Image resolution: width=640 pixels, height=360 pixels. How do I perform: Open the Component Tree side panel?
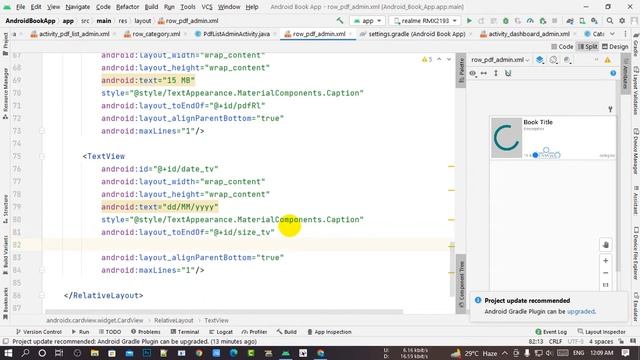click(x=461, y=284)
